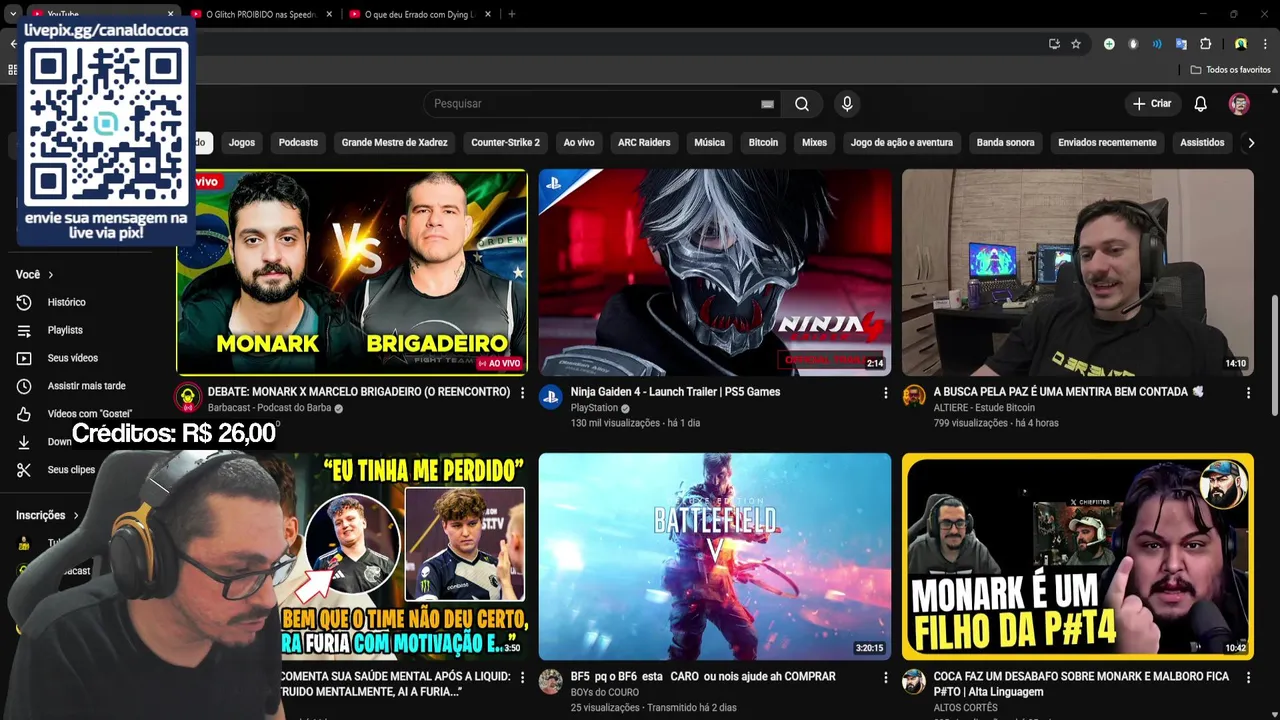
Task: Bookmark this page with the star icon
Action: pos(1076,44)
